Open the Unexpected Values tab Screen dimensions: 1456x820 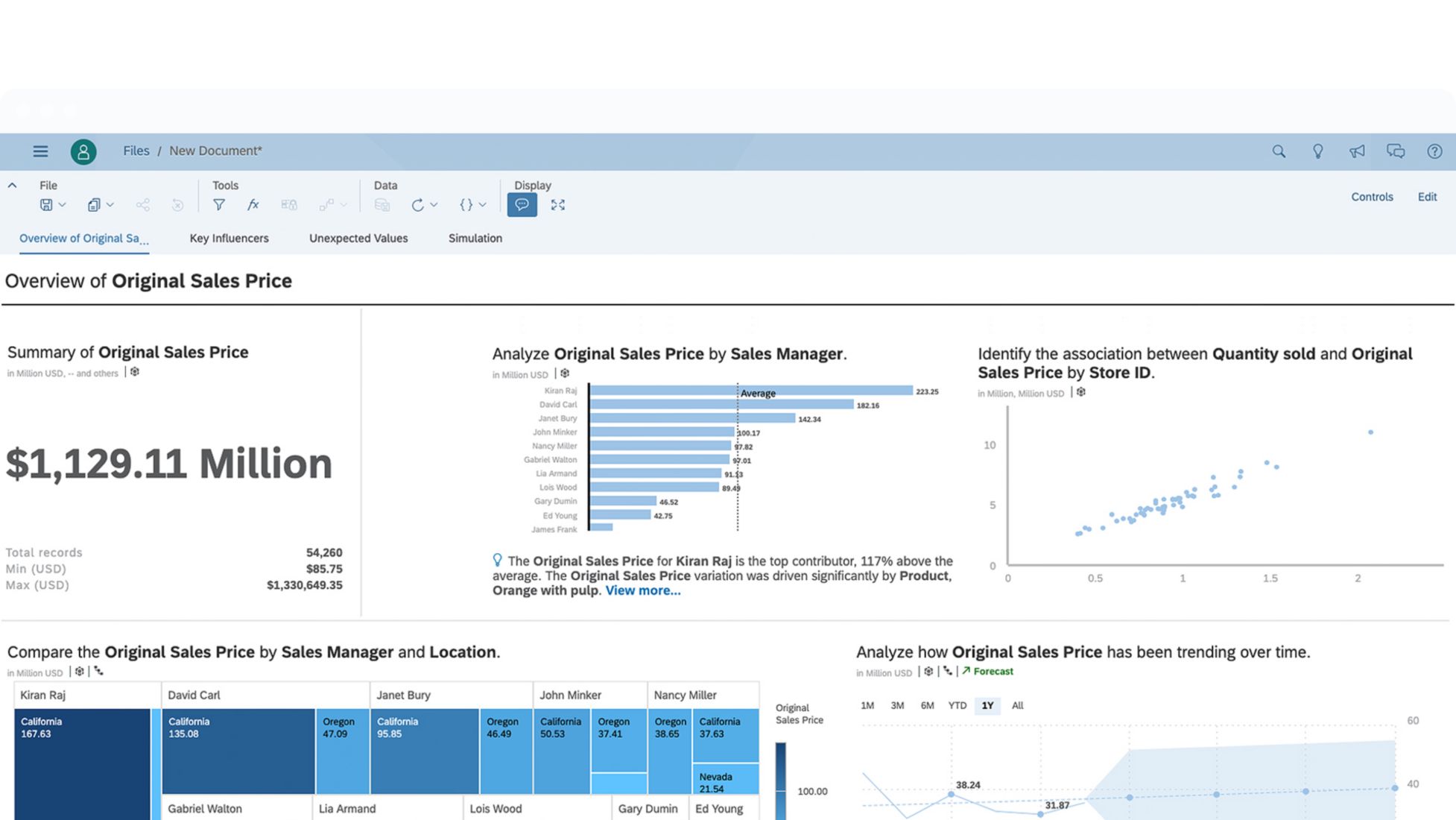point(358,239)
